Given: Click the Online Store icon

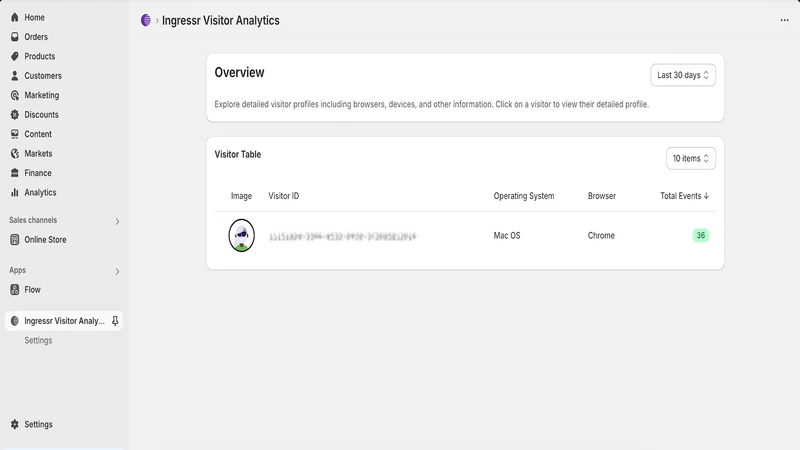Looking at the screenshot, I should click(15, 239).
